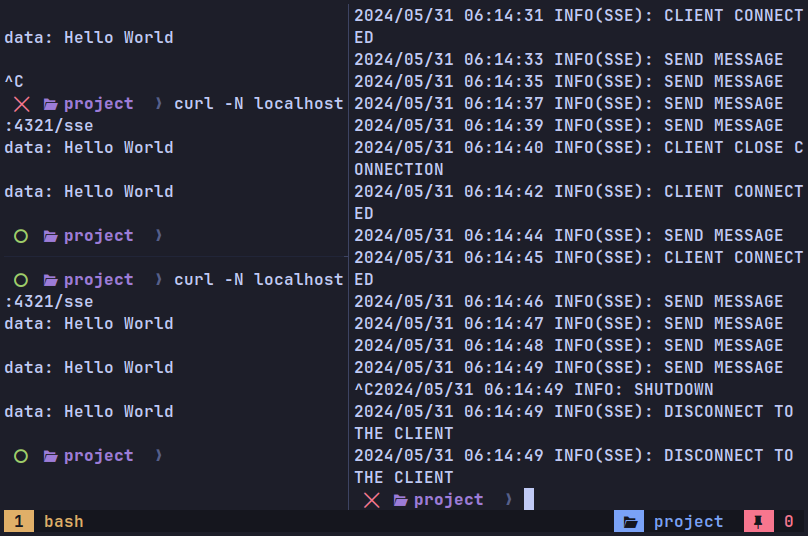Select the bash window name in status bar

click(64, 522)
